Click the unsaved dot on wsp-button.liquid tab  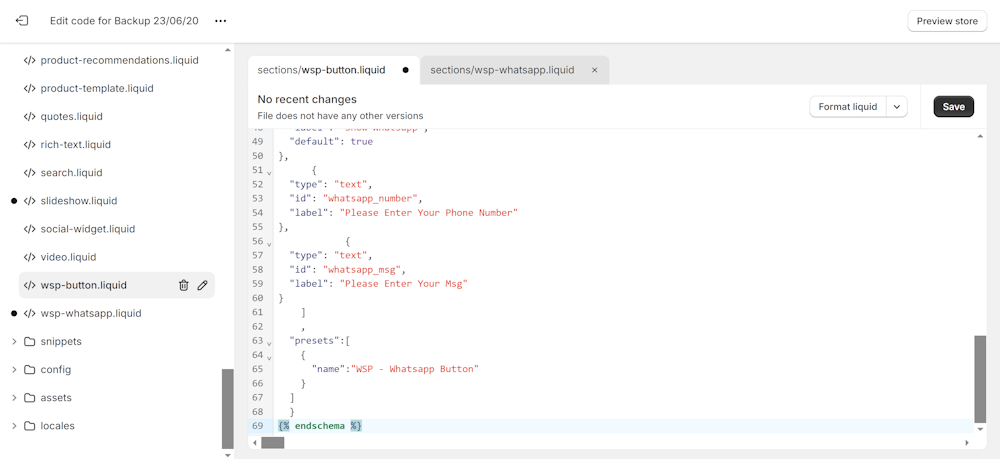pyautogui.click(x=405, y=70)
